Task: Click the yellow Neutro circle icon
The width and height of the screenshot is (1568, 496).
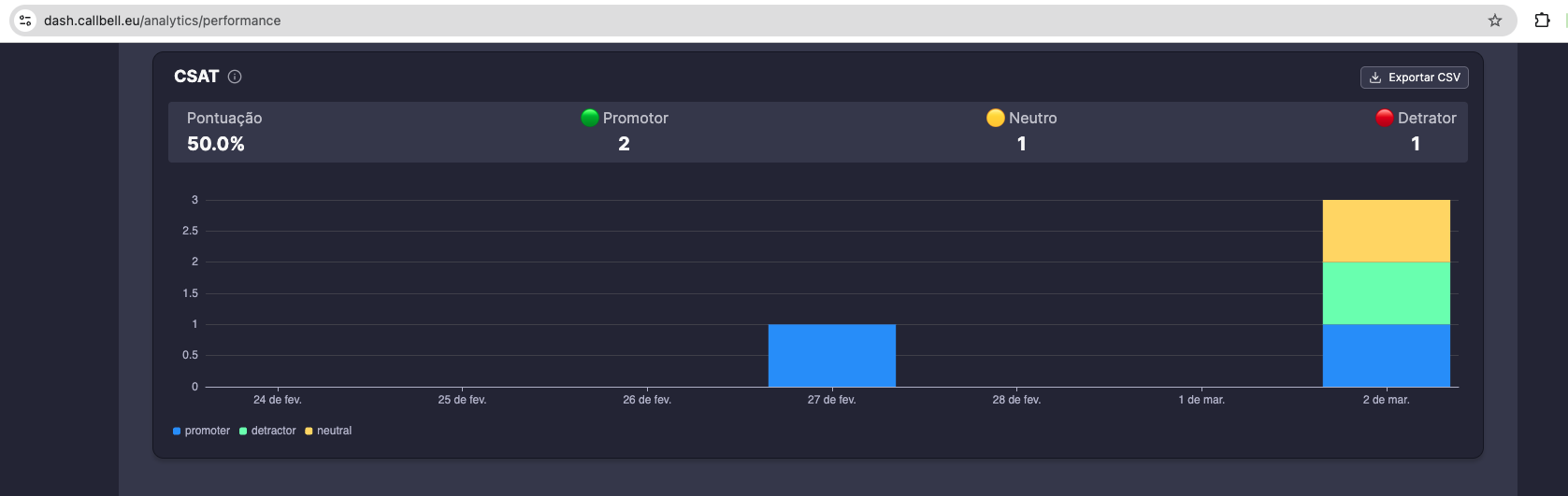Action: click(995, 118)
